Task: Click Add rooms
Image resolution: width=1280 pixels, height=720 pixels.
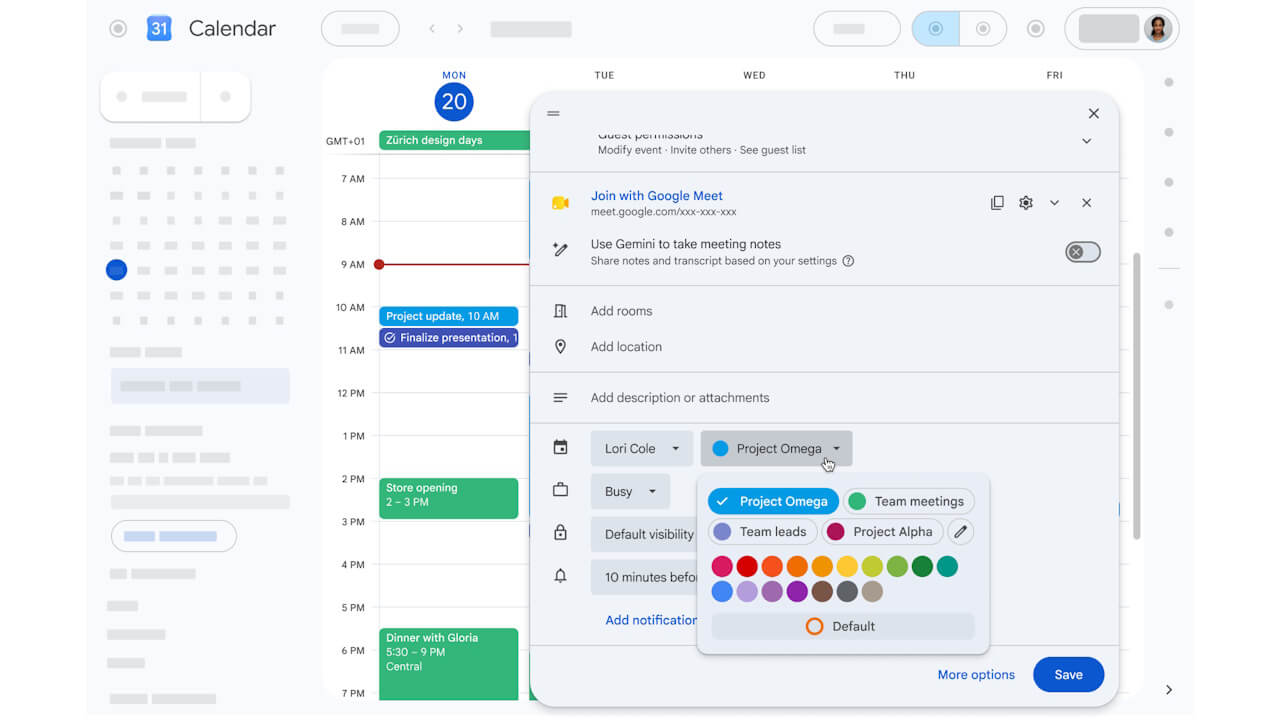Action: point(621,311)
